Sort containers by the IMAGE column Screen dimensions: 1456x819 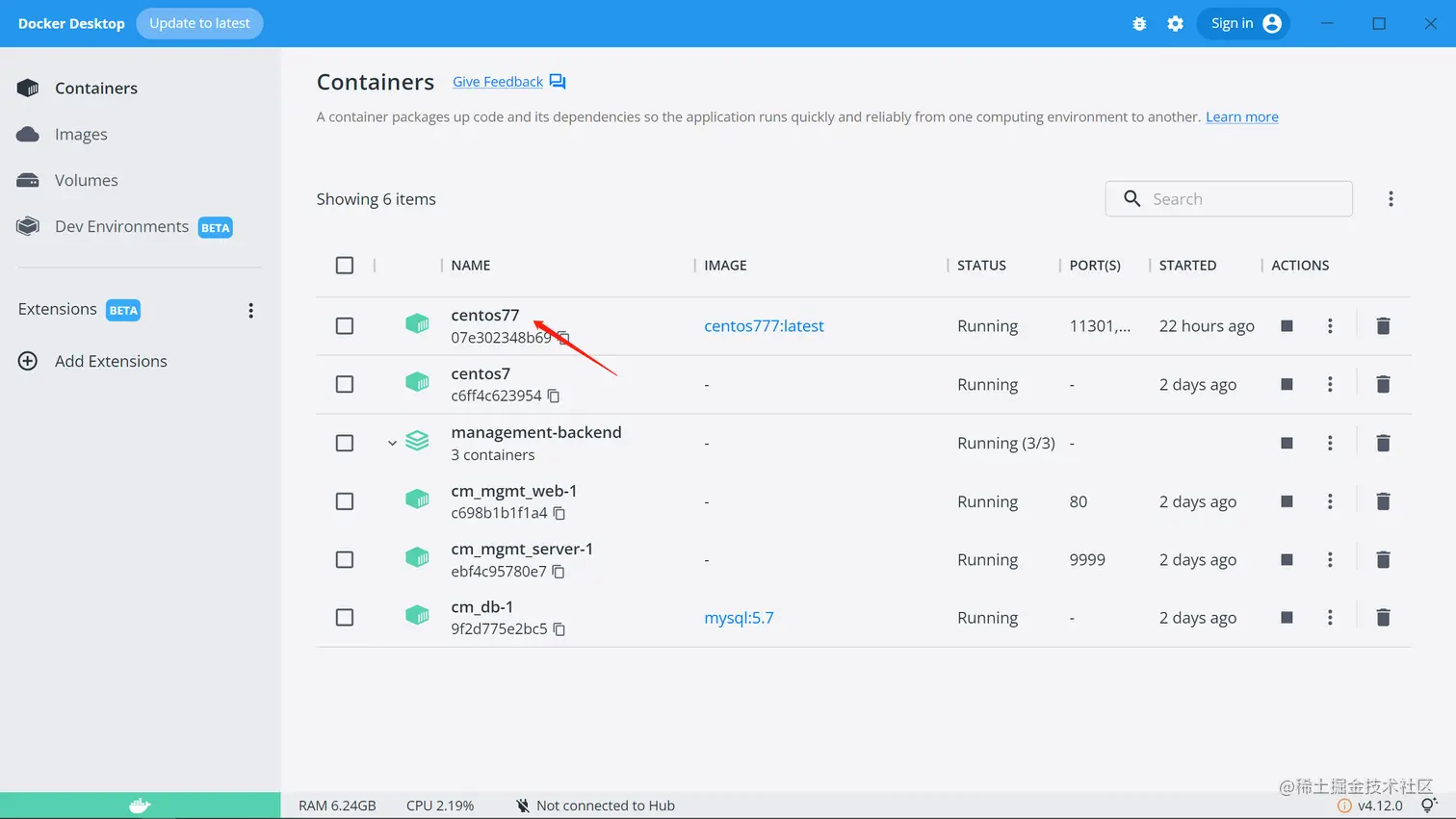click(x=725, y=266)
